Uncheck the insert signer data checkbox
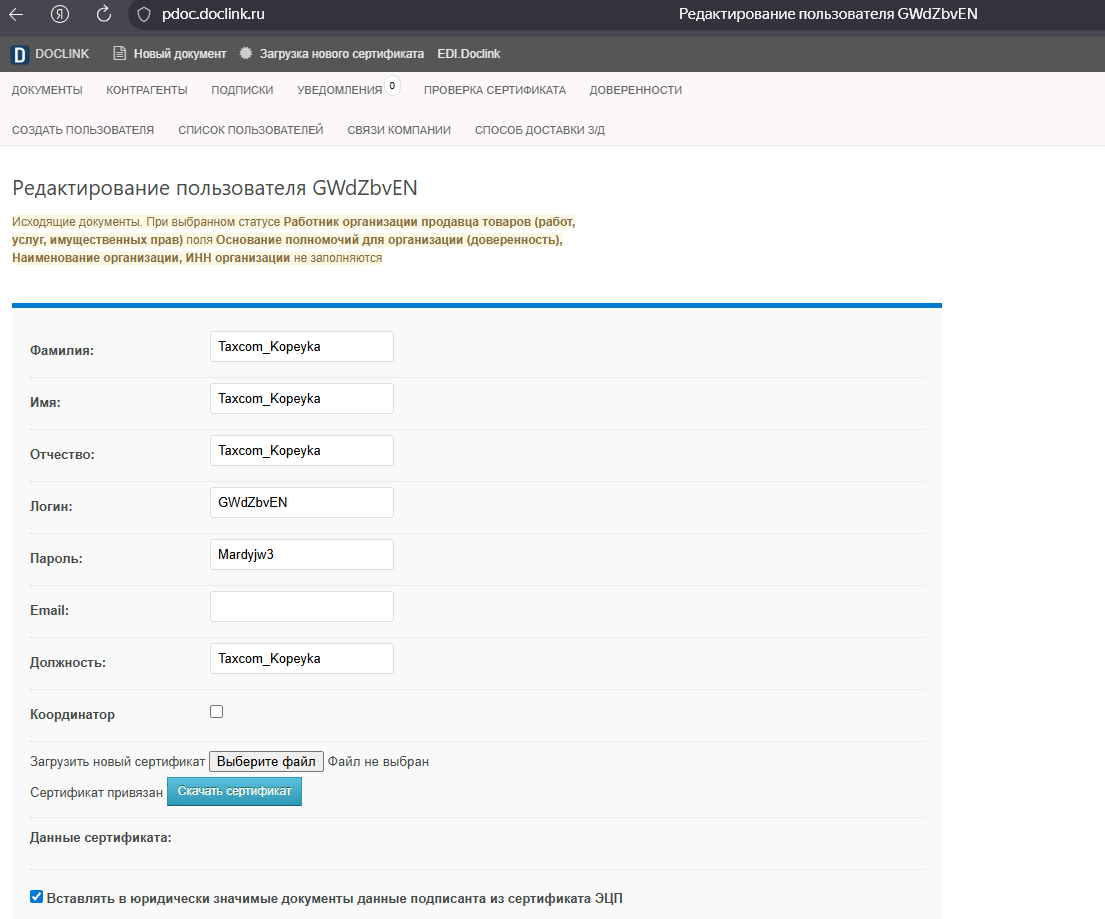The height and width of the screenshot is (919, 1105). 37,896
